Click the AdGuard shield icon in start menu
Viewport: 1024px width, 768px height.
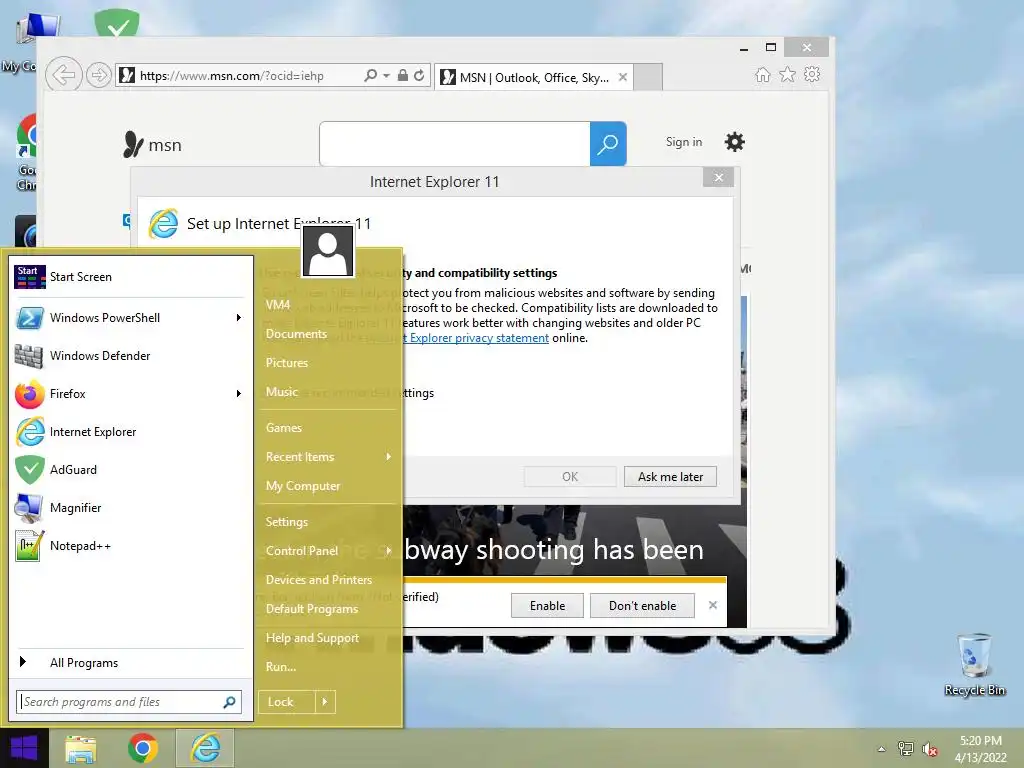[x=29, y=470]
